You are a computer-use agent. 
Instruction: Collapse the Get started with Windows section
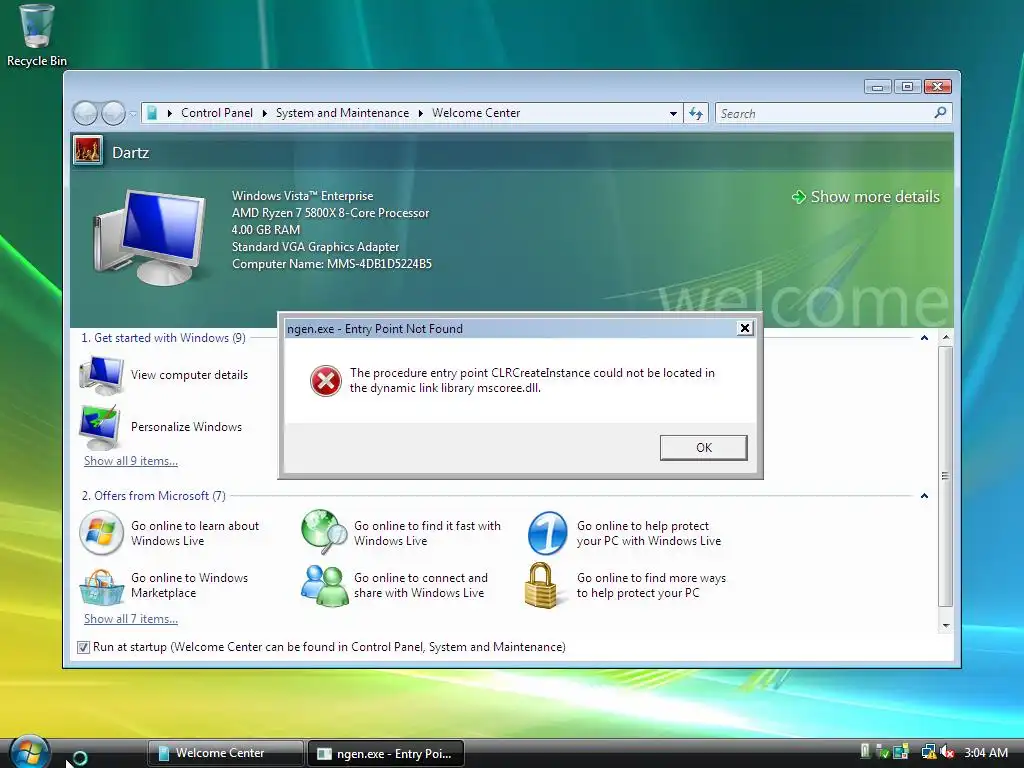click(x=924, y=338)
